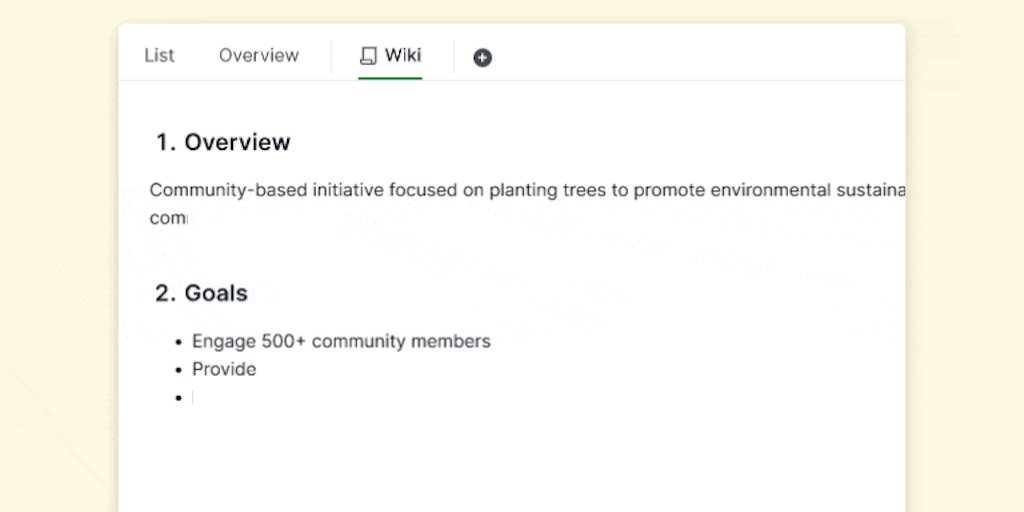Click the '2. Goals' heading
The width and height of the screenshot is (1024, 512).
202,293
